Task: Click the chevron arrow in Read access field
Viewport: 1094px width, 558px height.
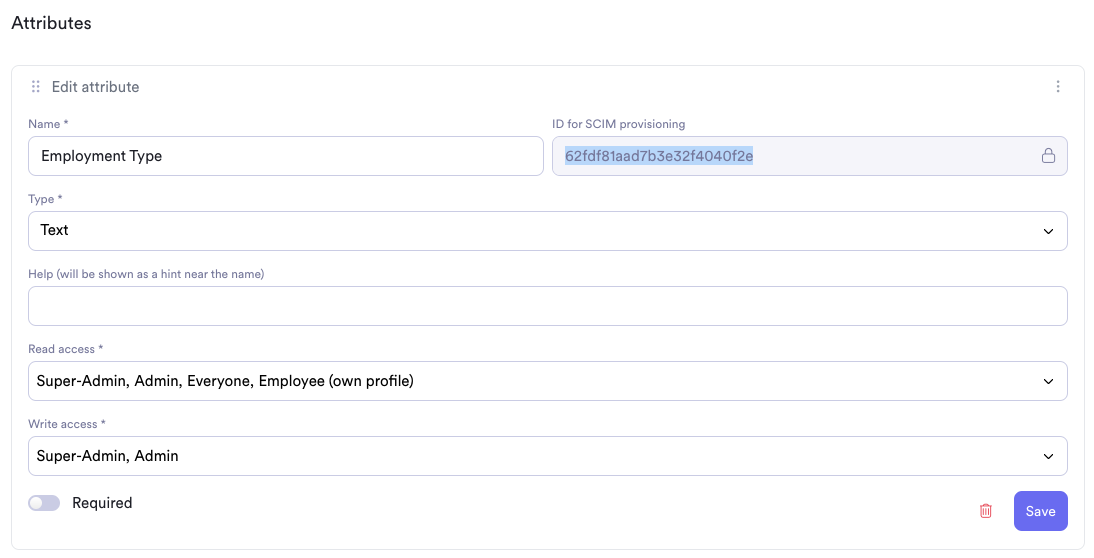Action: click(1048, 382)
